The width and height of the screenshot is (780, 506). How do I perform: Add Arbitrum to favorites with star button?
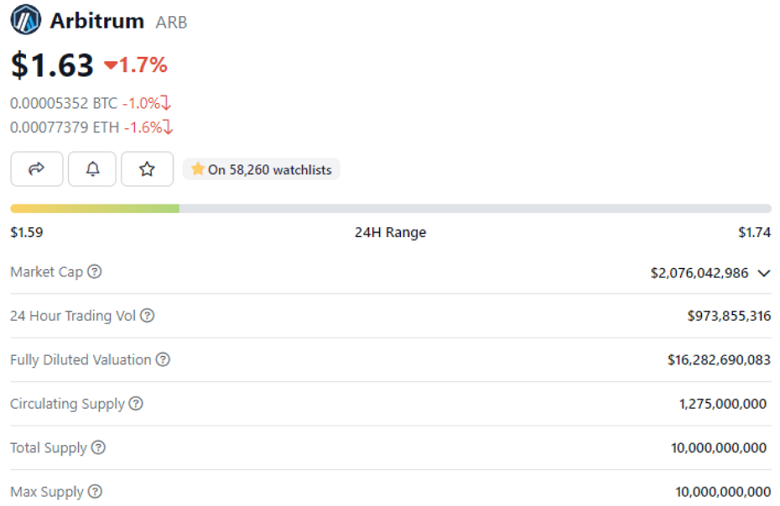pos(147,169)
